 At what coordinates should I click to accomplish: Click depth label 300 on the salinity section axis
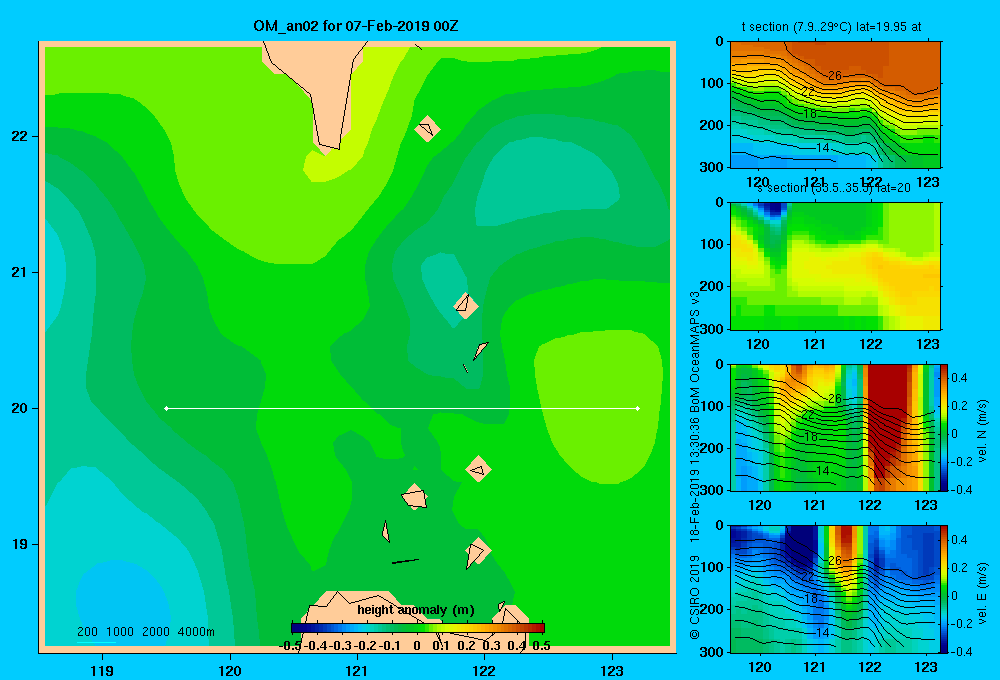click(x=712, y=329)
